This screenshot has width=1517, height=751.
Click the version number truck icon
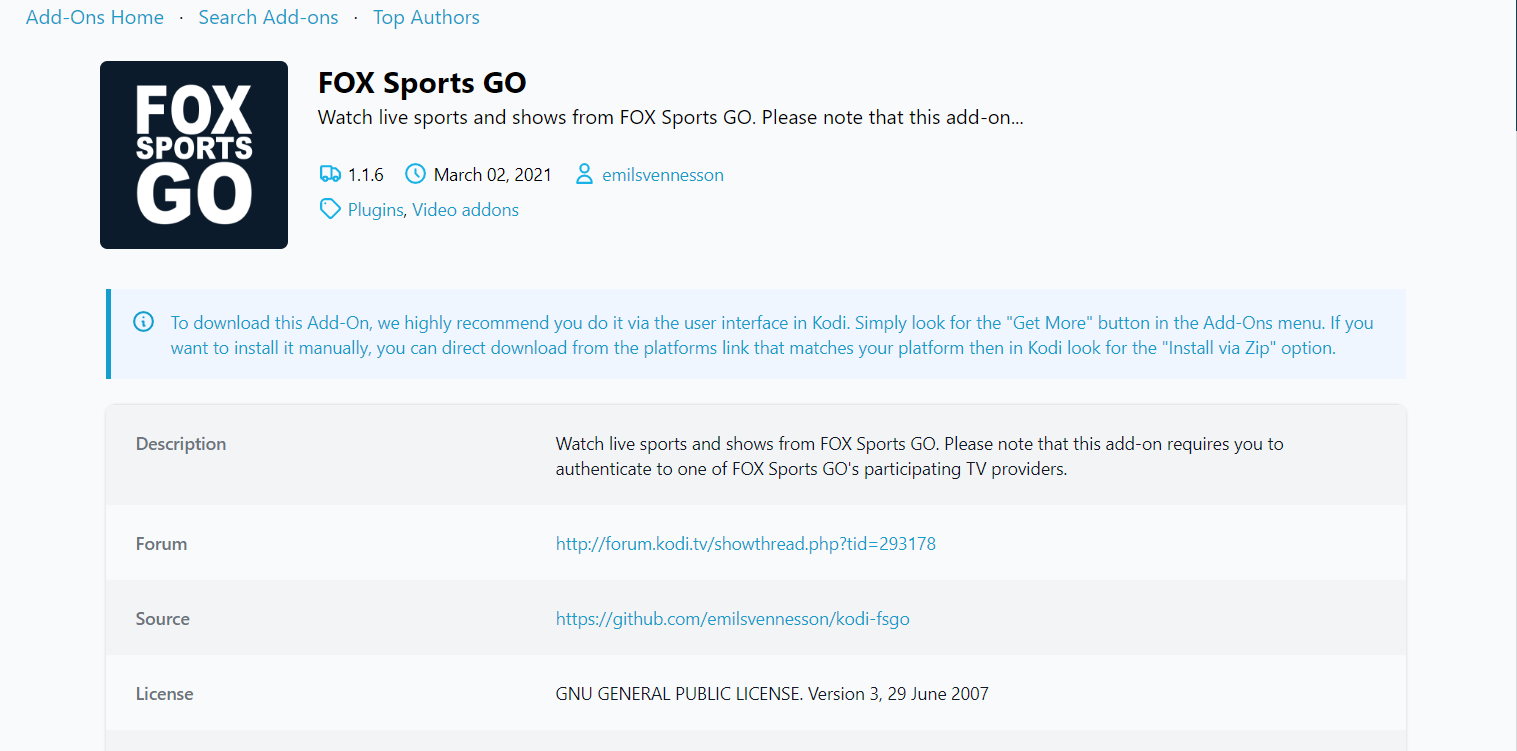tap(330, 173)
